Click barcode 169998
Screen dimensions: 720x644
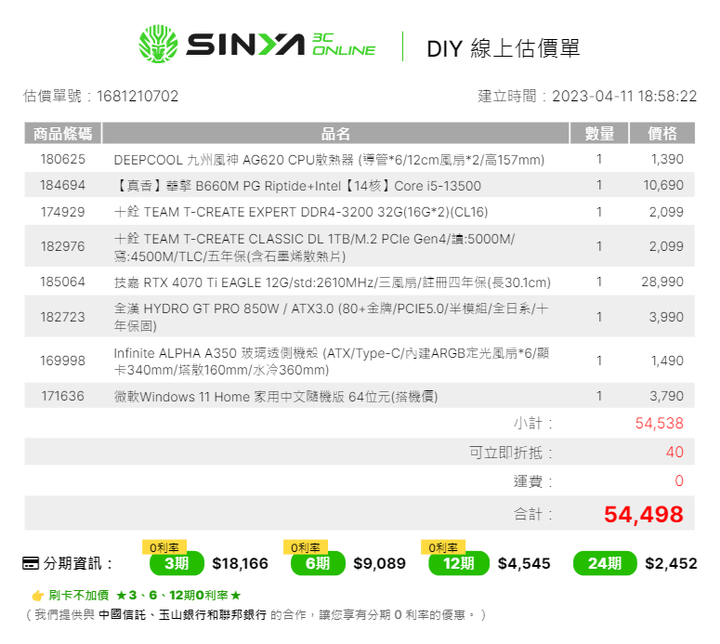coord(63,361)
